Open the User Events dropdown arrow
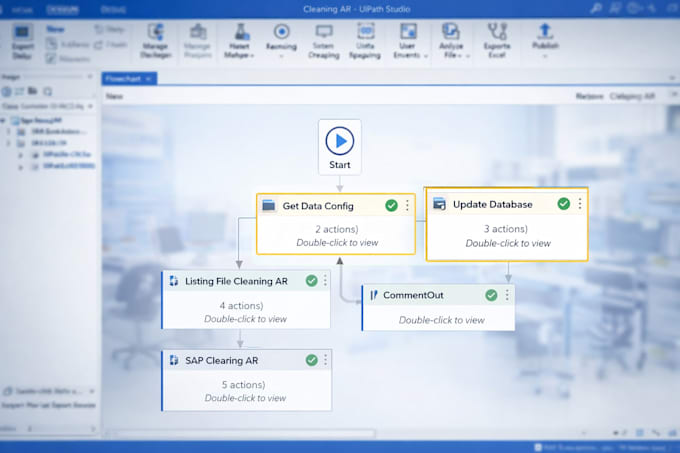 pyautogui.click(x=426, y=55)
